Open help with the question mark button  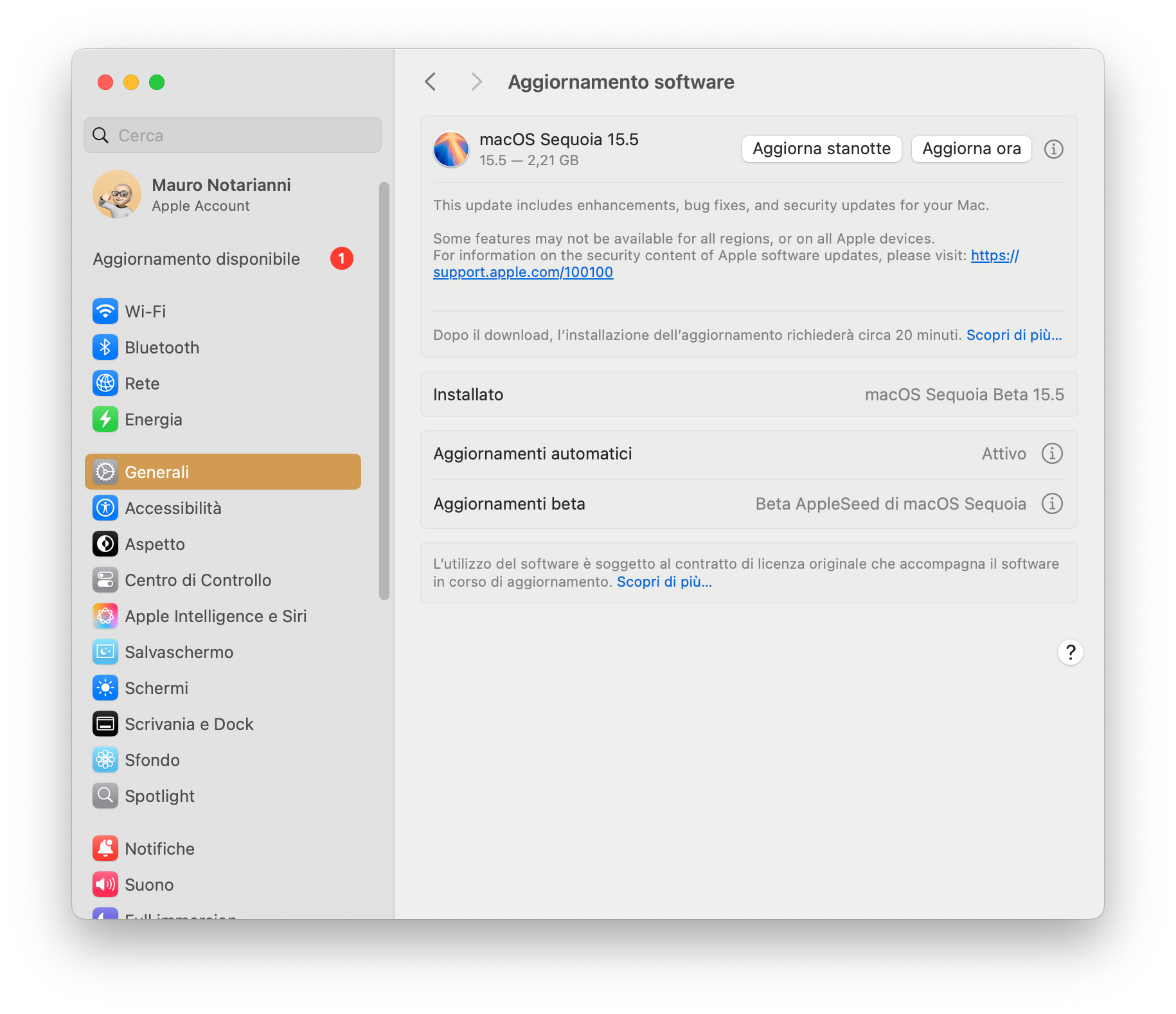[x=1070, y=653]
